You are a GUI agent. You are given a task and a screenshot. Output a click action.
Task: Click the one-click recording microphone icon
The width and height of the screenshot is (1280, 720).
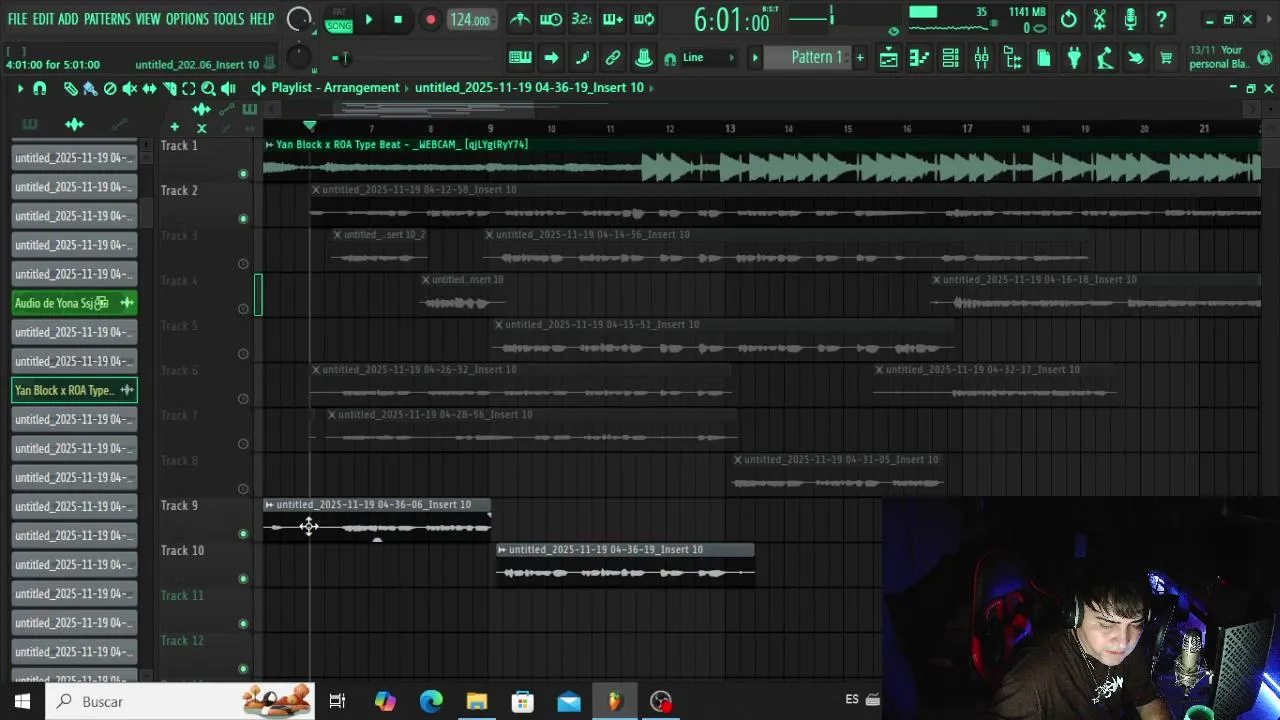point(1131,19)
